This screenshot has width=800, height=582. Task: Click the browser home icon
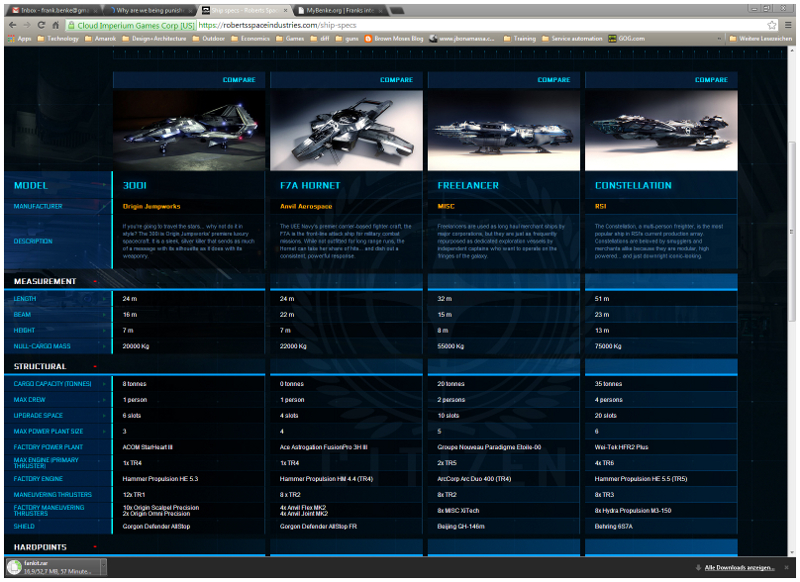(55, 24)
